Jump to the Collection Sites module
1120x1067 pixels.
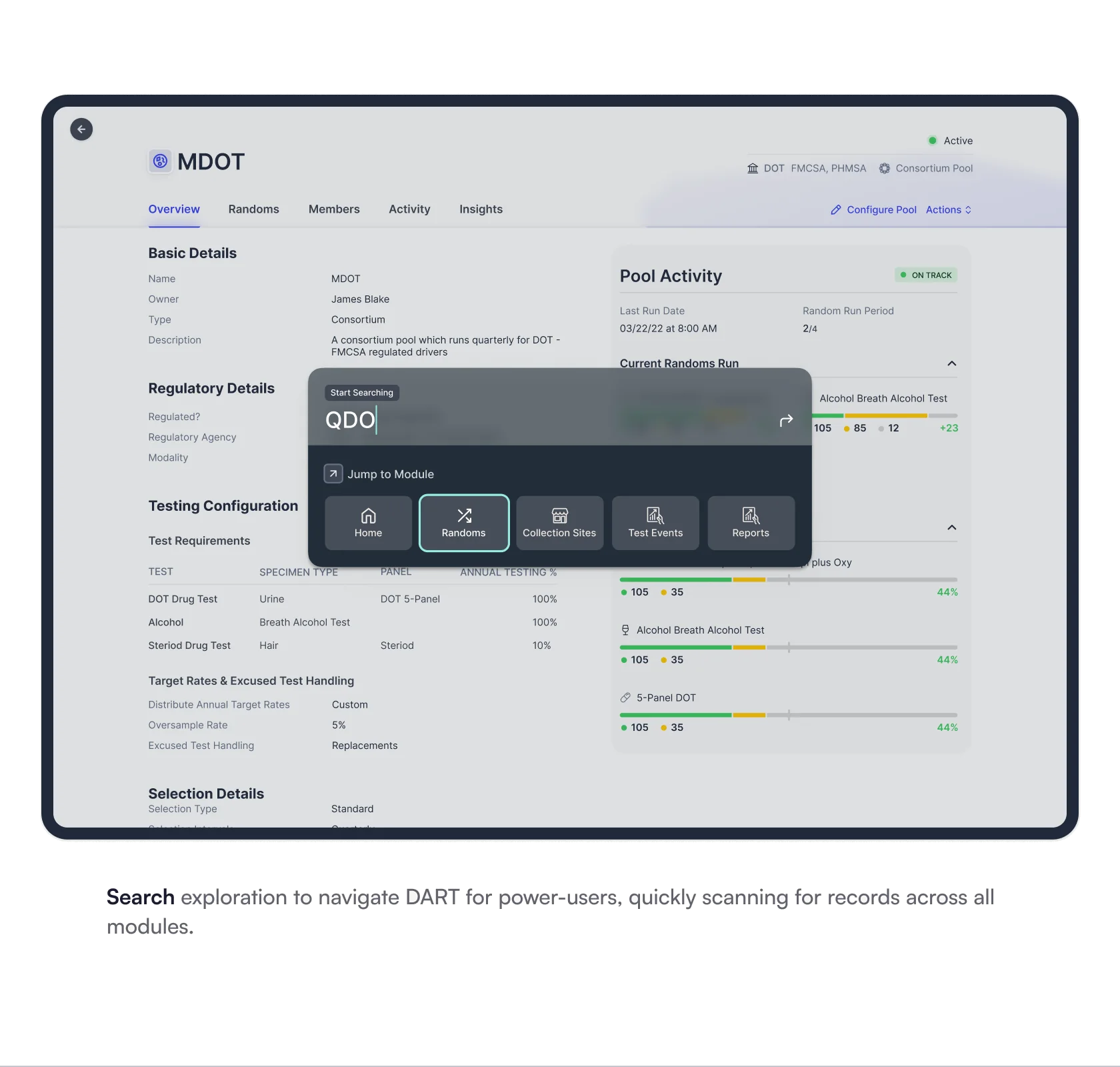559,523
